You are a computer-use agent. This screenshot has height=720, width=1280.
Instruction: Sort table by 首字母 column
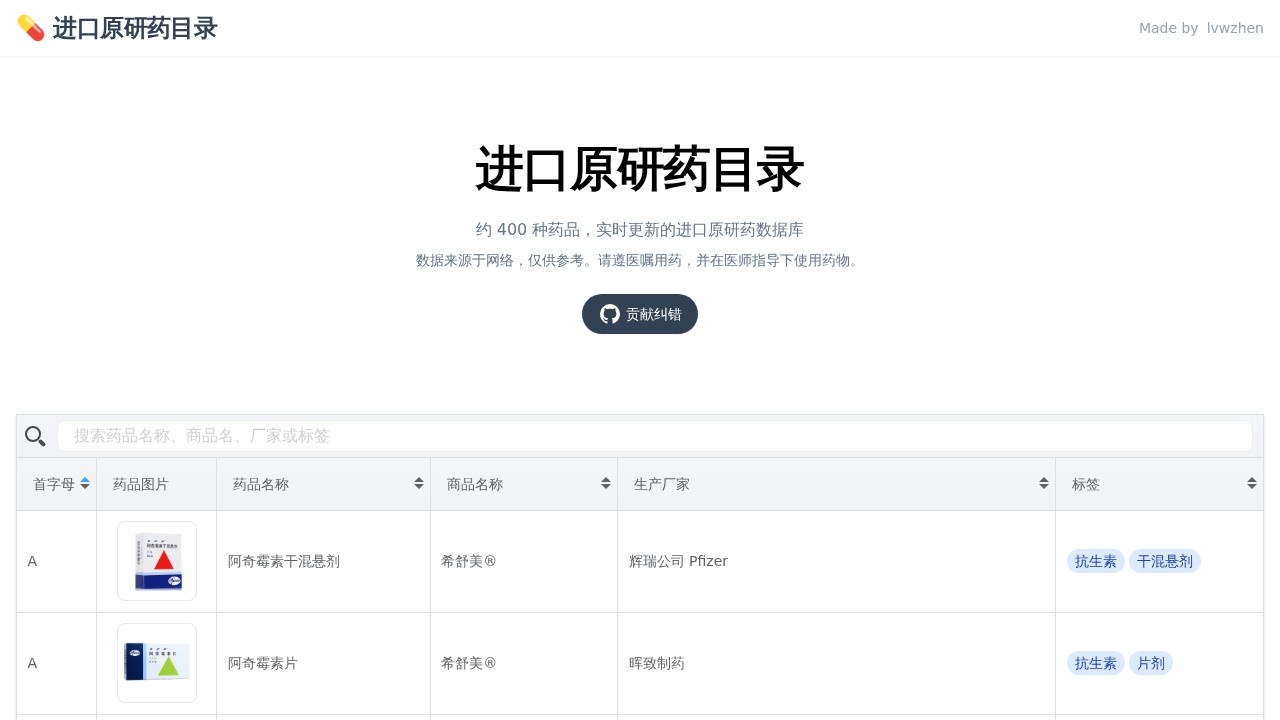tap(57, 484)
